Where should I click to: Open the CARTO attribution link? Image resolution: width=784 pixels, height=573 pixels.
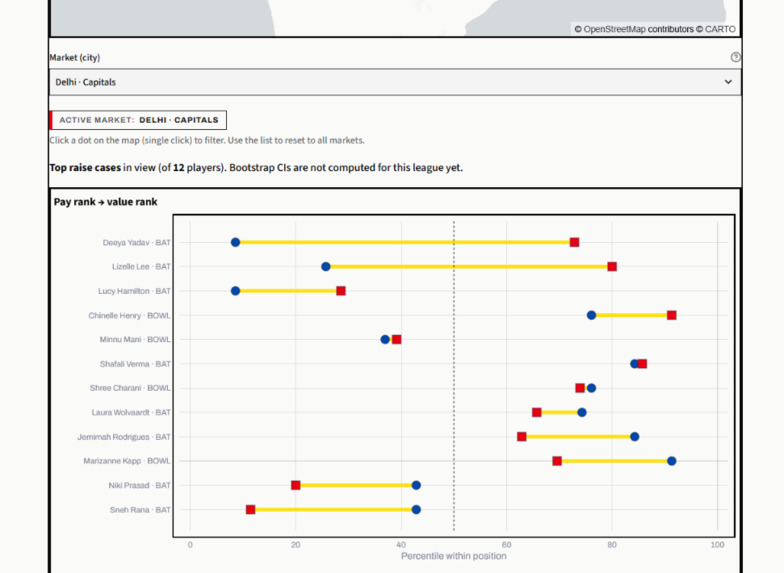click(720, 29)
